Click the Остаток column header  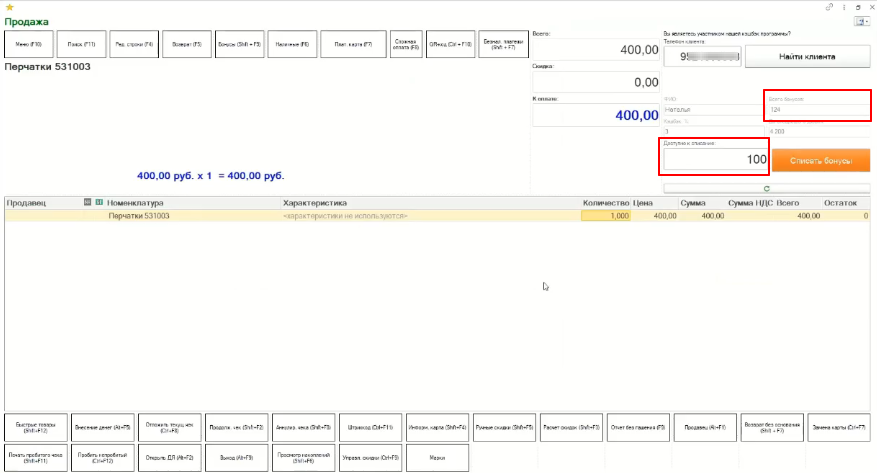coord(840,203)
